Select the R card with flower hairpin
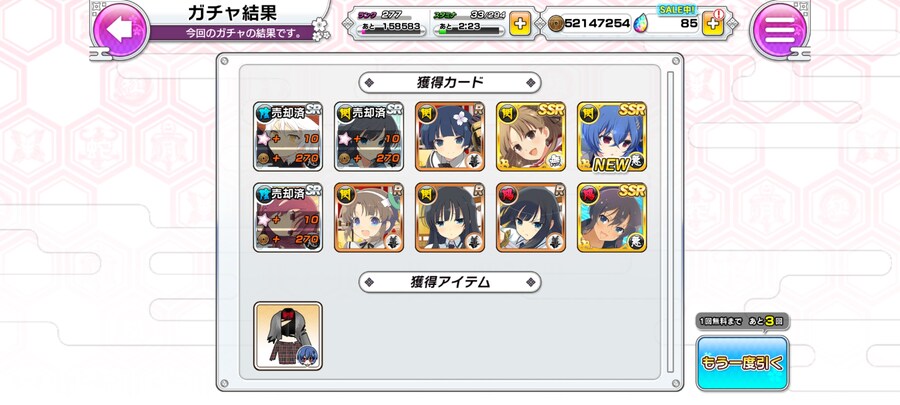 [x=450, y=137]
